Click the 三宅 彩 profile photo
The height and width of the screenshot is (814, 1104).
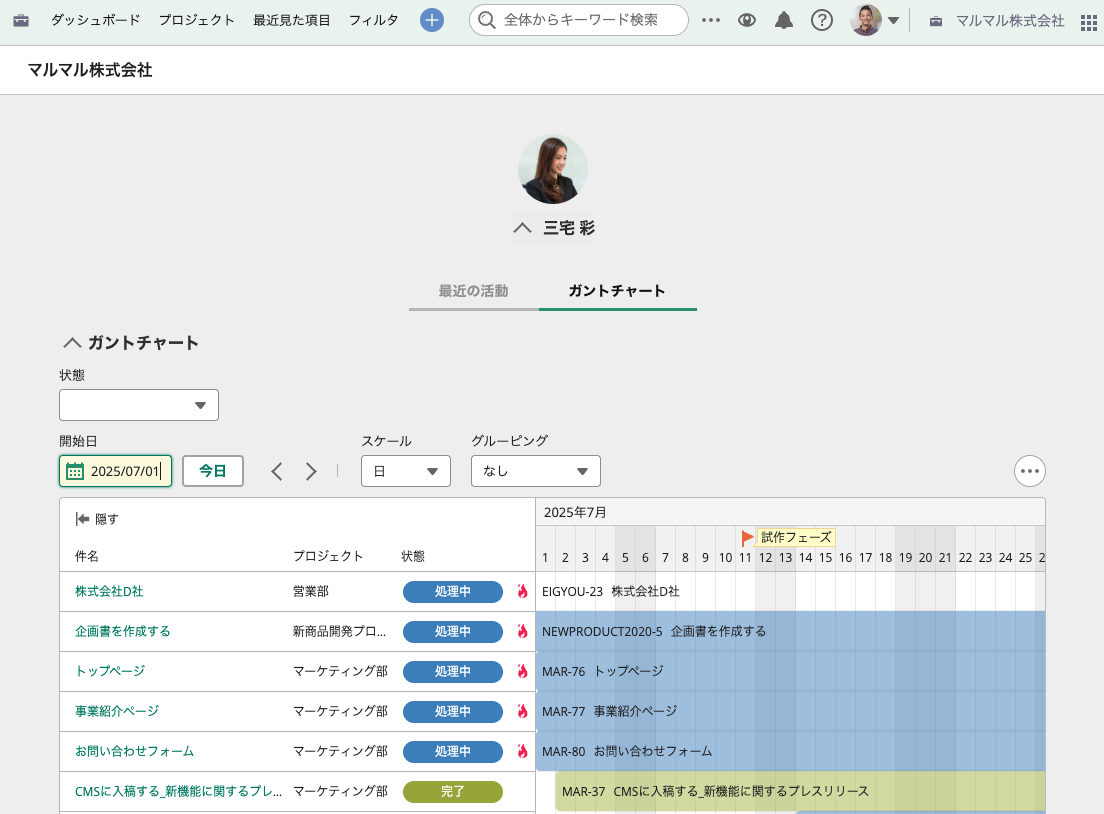click(x=553, y=170)
